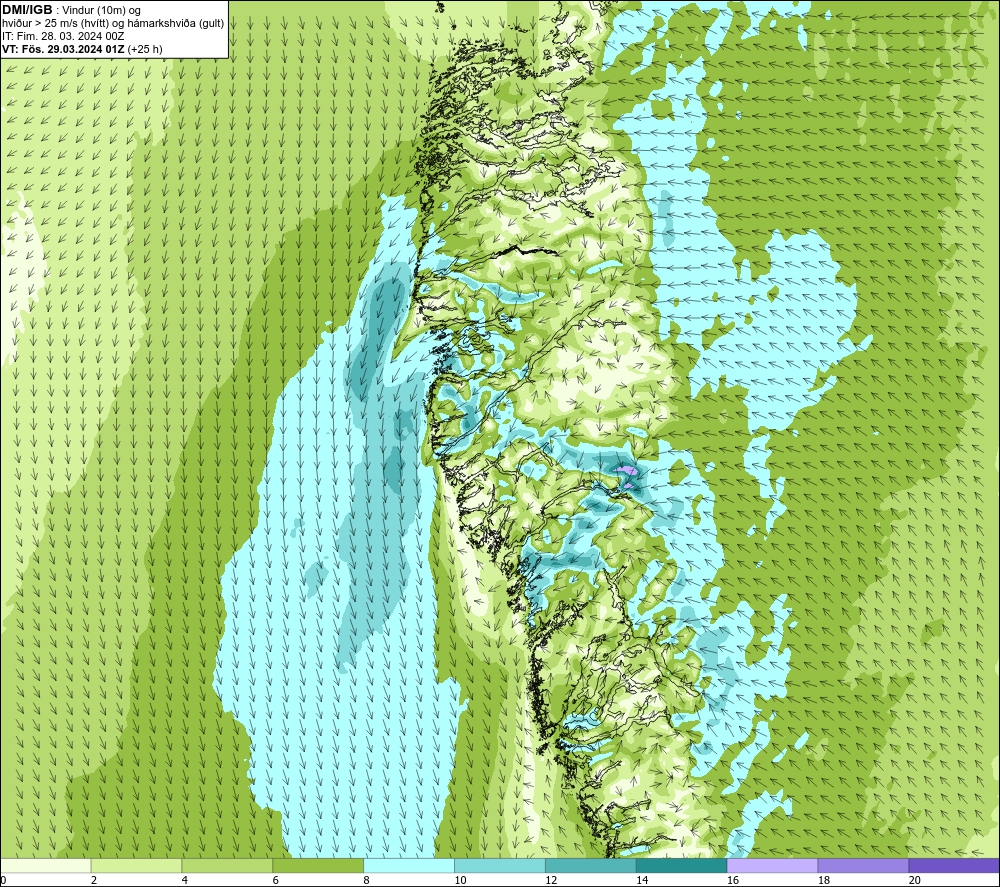The height and width of the screenshot is (887, 1000).
Task: Click the 'hviður > 25 m/s' description line
Action: [113, 24]
